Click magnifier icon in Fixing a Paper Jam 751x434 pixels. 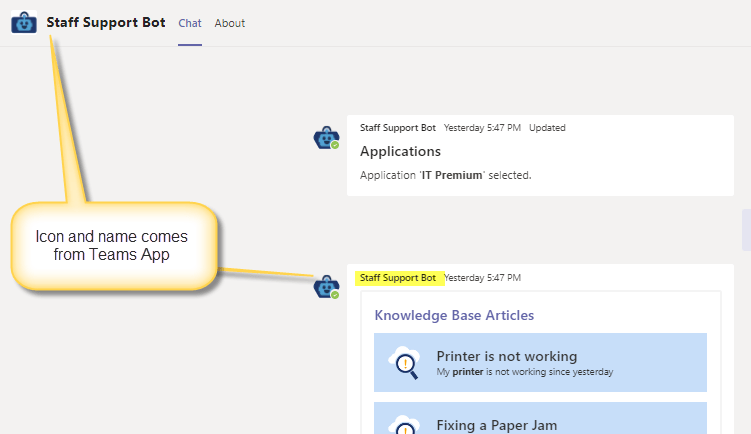click(x=406, y=426)
